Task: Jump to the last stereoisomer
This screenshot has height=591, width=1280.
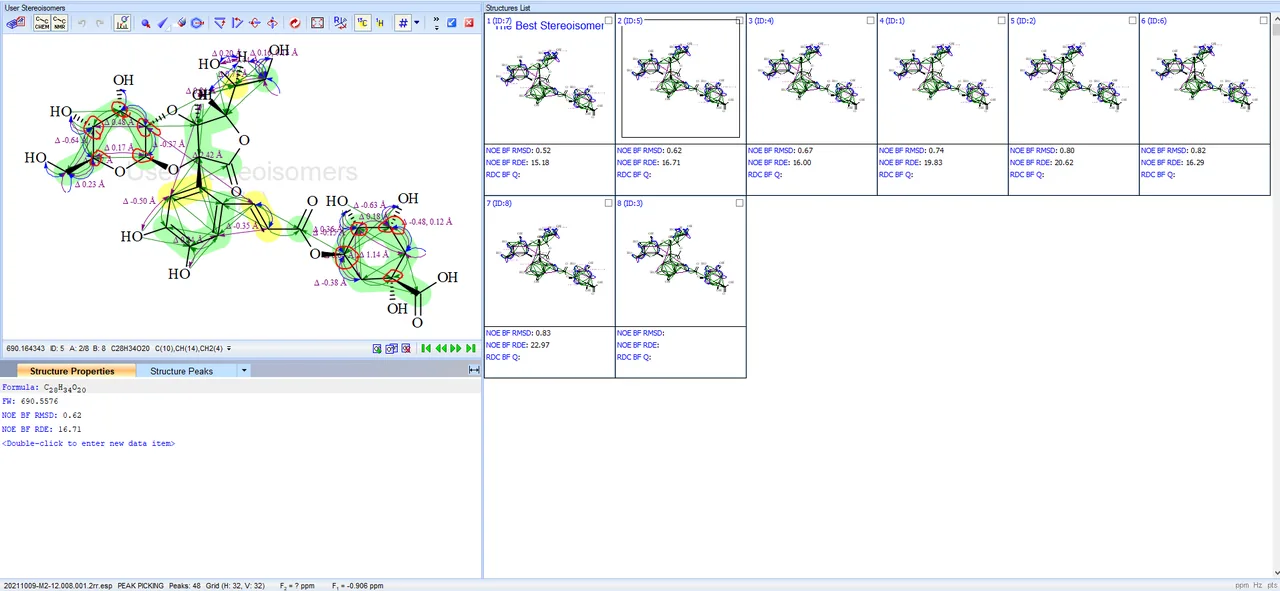Action: coord(471,348)
